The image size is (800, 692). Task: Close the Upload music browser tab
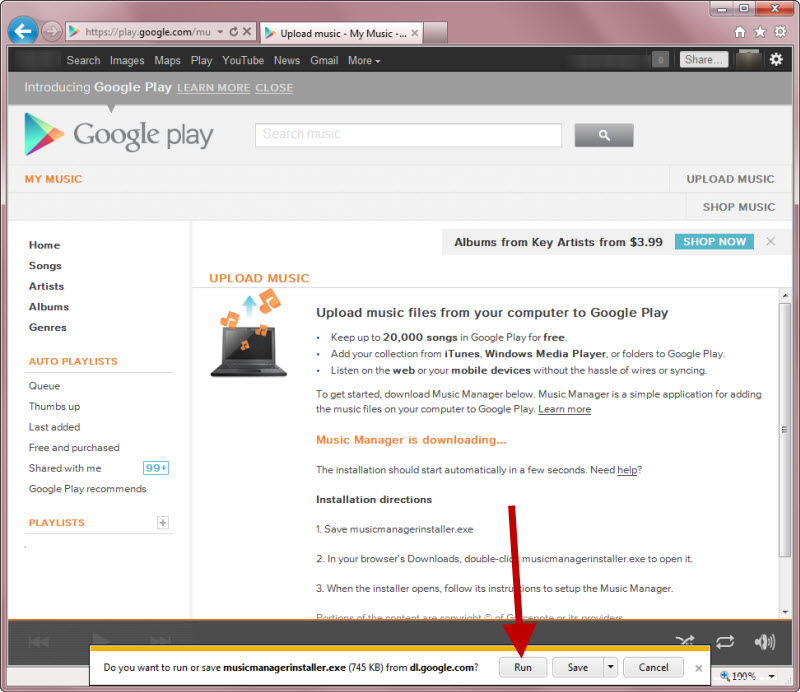point(415,33)
